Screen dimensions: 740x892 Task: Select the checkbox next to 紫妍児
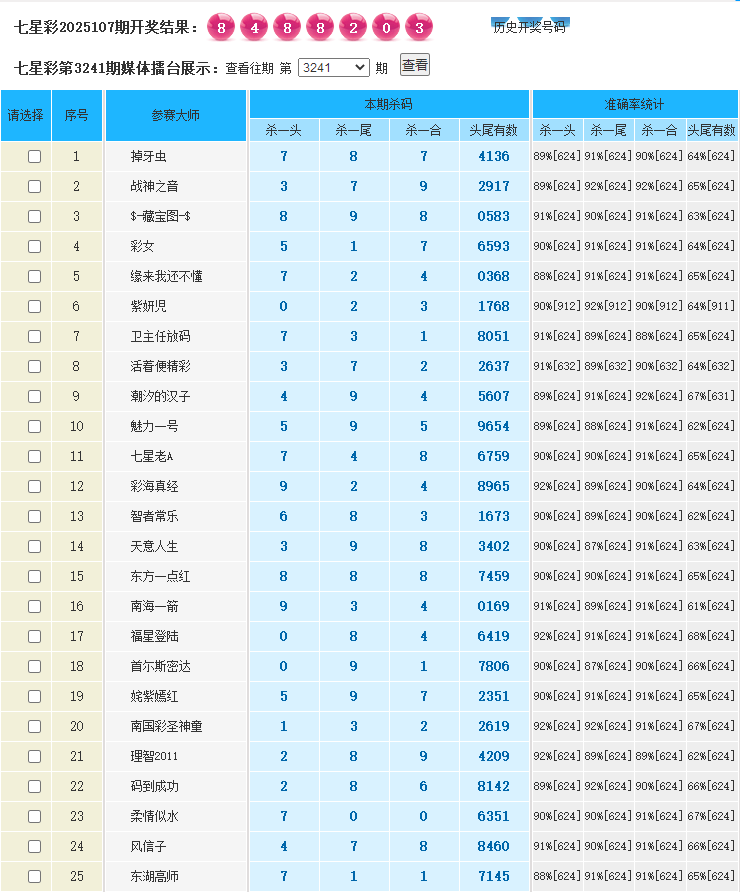pos(35,307)
